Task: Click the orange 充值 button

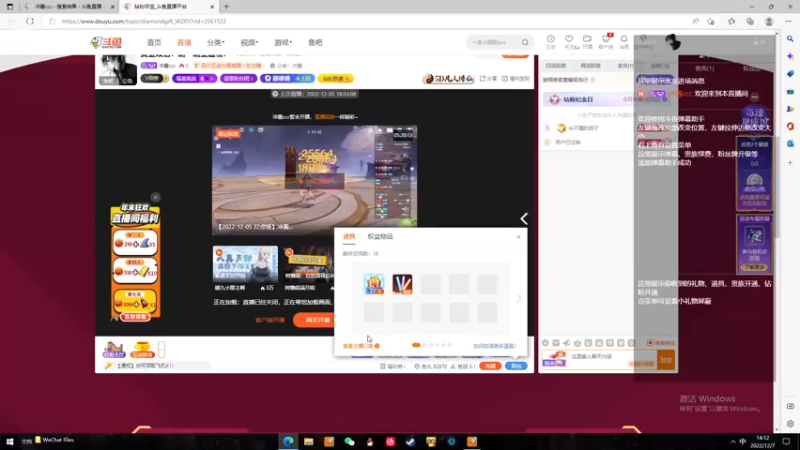Action: coord(490,366)
